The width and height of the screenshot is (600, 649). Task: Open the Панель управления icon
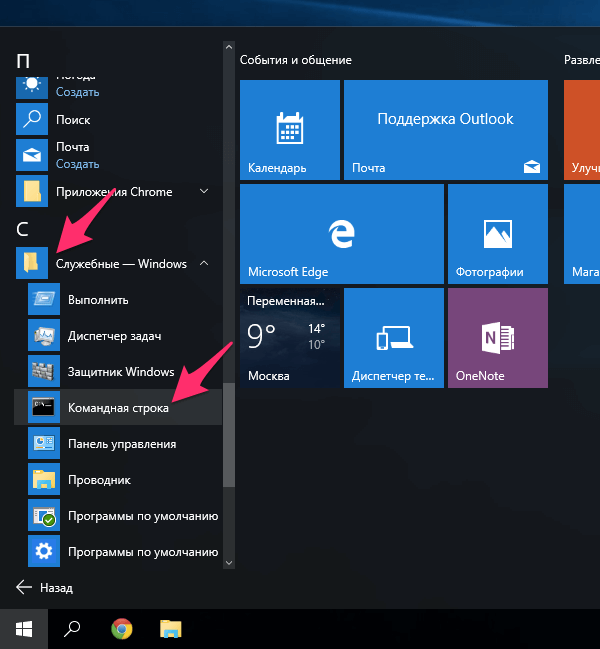(44, 443)
